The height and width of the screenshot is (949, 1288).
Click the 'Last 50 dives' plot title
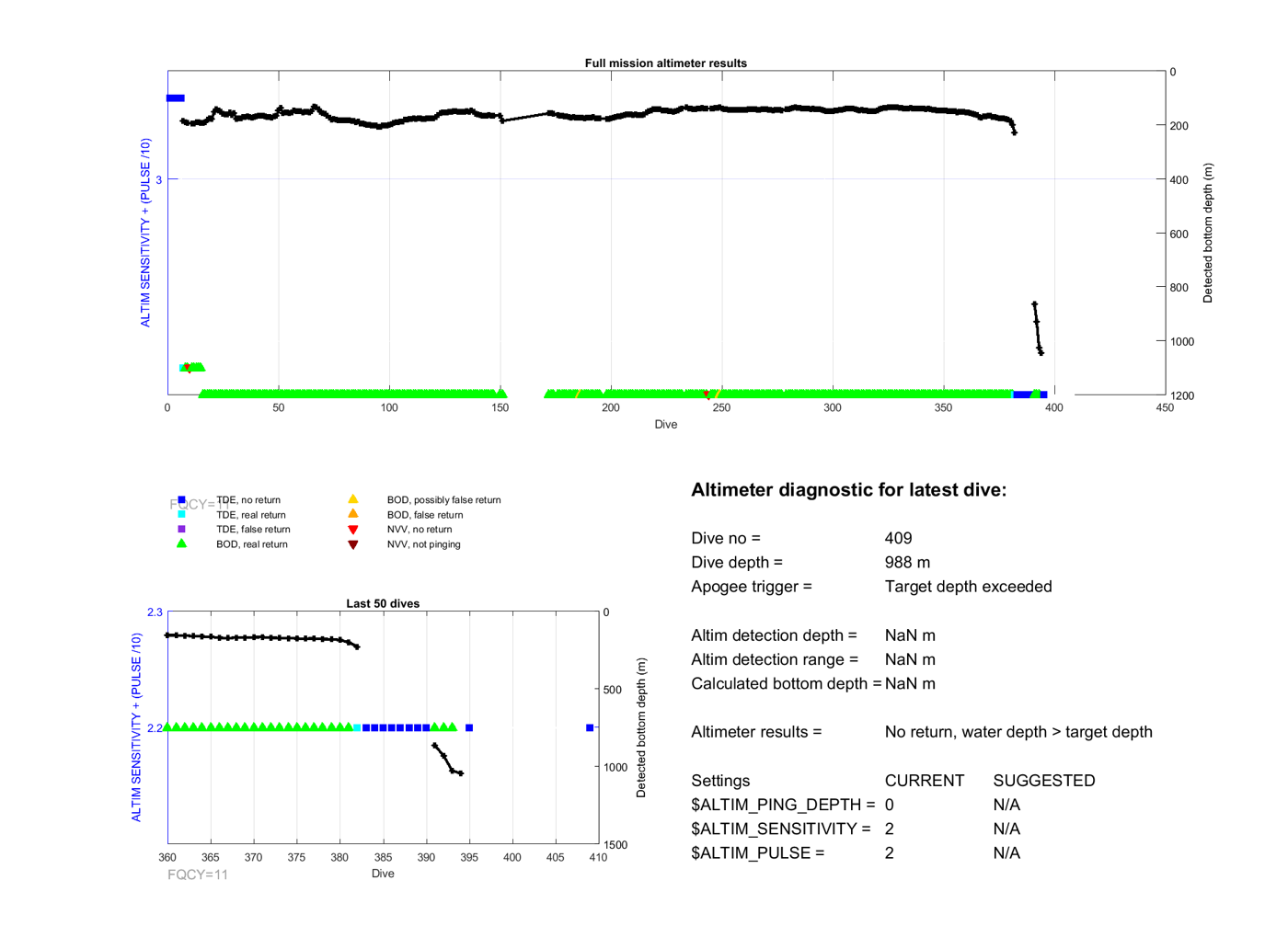coord(383,604)
